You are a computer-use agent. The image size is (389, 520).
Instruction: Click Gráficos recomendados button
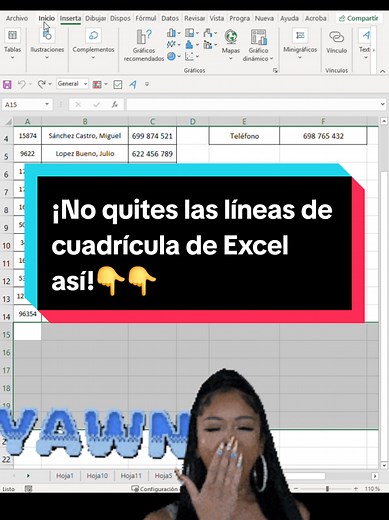[x=144, y=46]
